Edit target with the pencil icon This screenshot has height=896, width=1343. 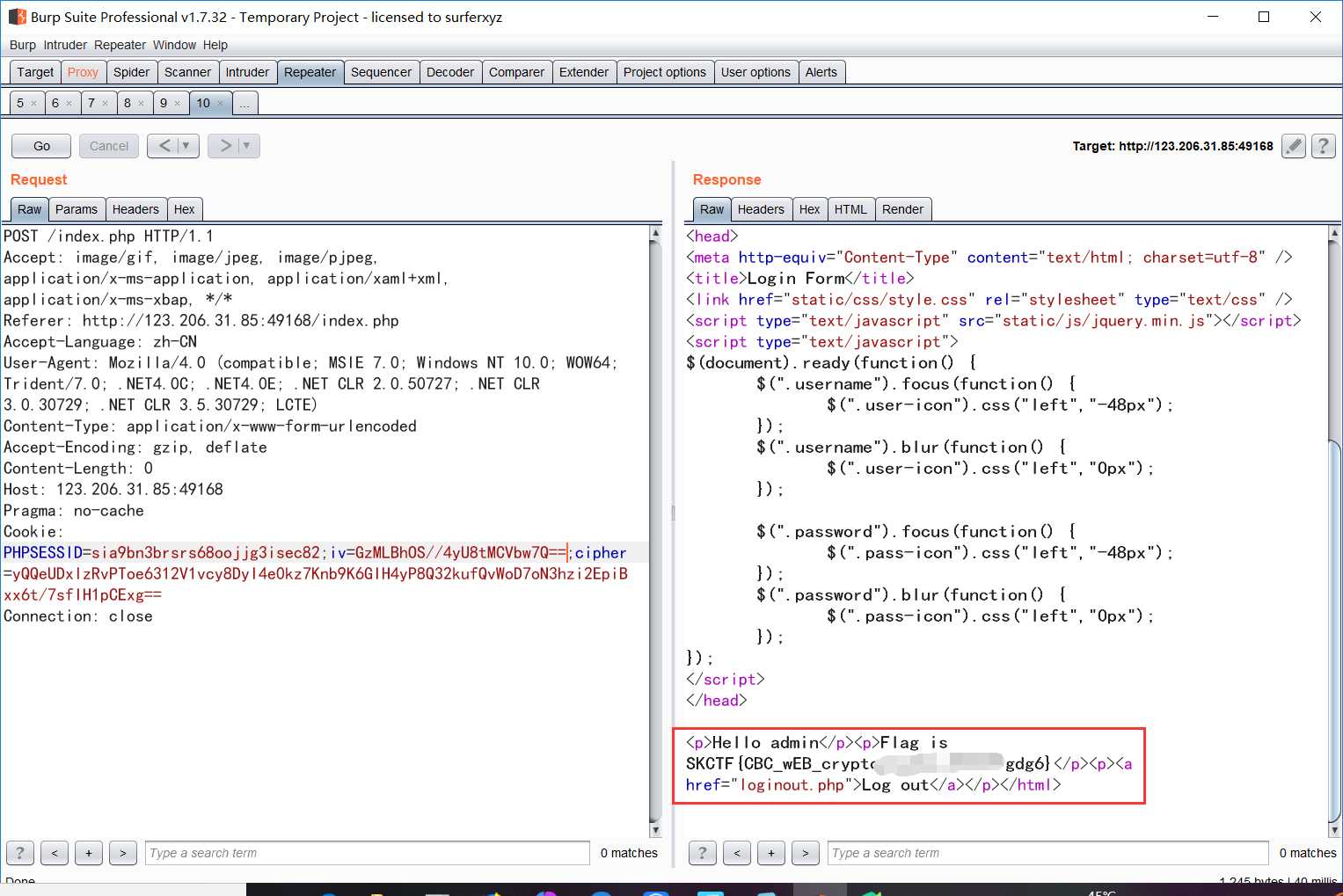click(x=1294, y=146)
